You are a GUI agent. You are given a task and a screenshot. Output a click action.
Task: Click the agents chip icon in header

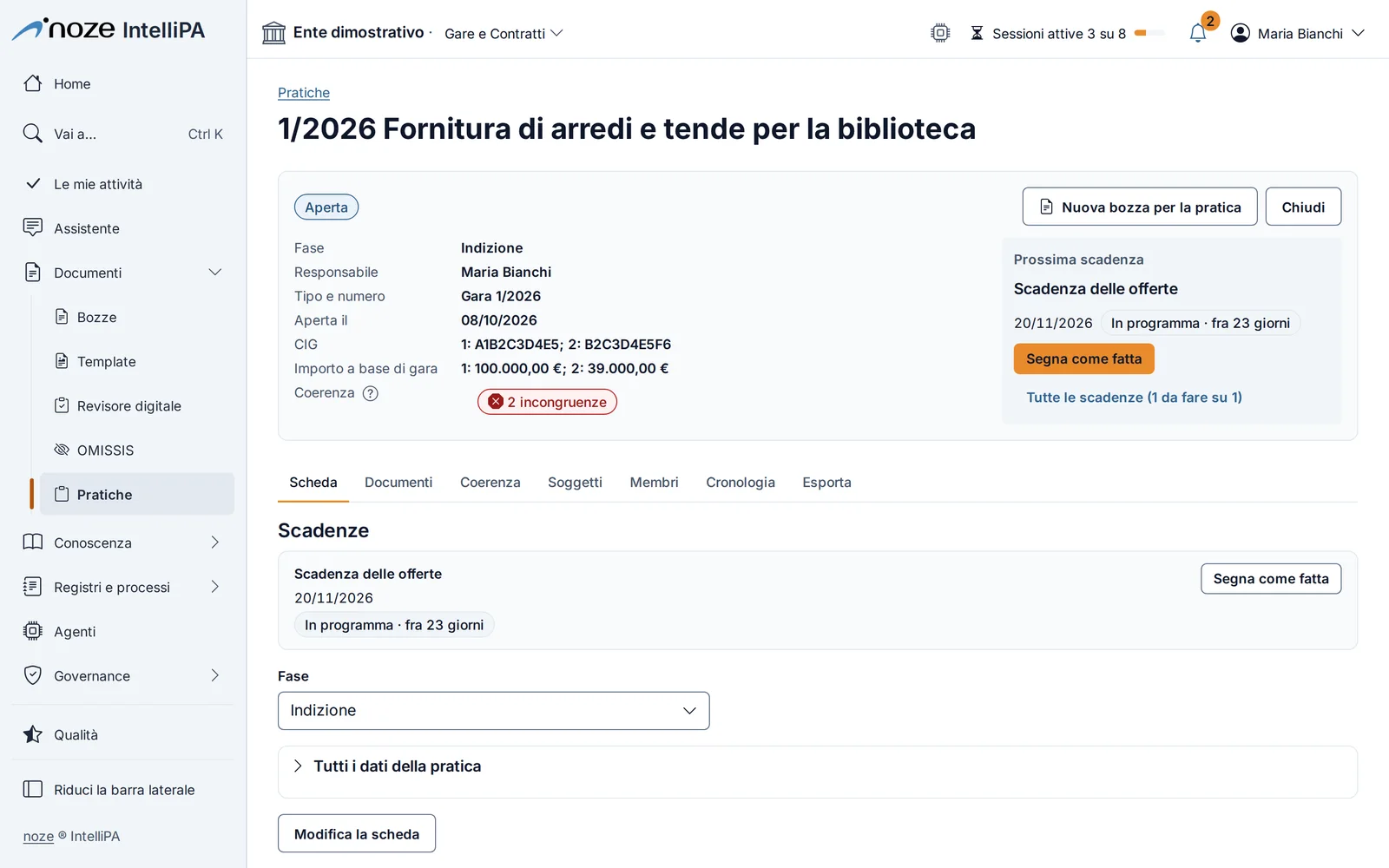940,33
